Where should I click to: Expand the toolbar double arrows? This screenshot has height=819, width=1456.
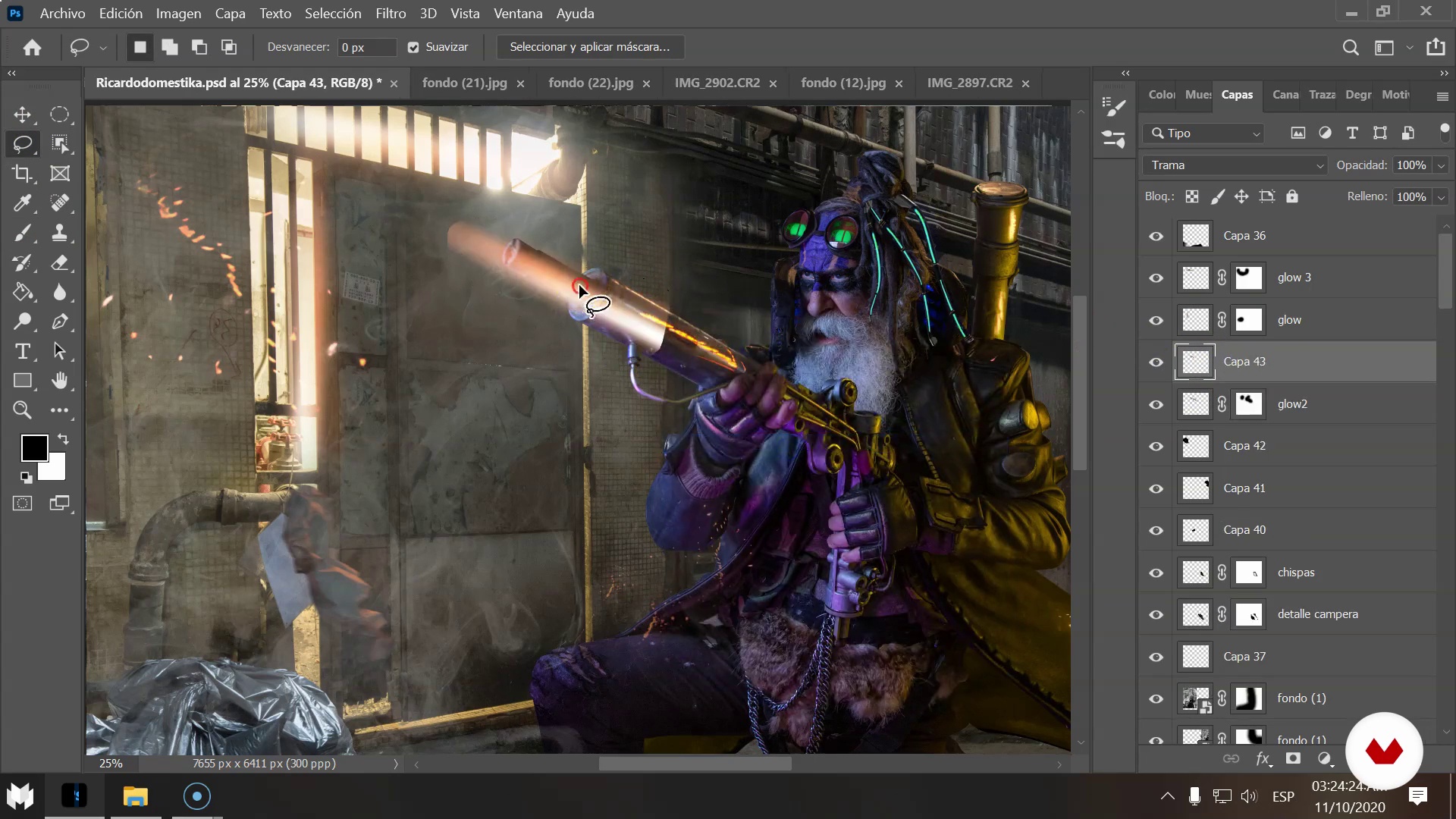[11, 74]
